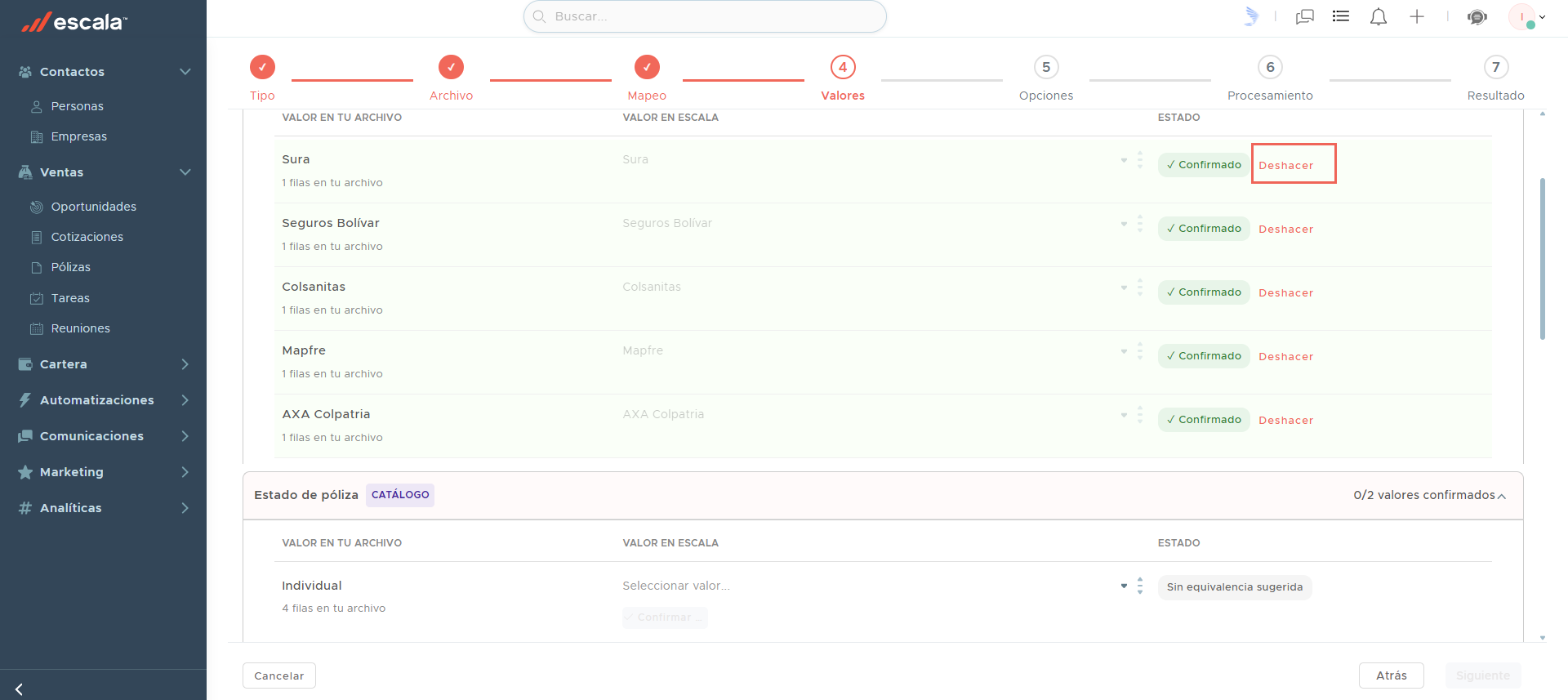Open the notifications bell

1379,16
